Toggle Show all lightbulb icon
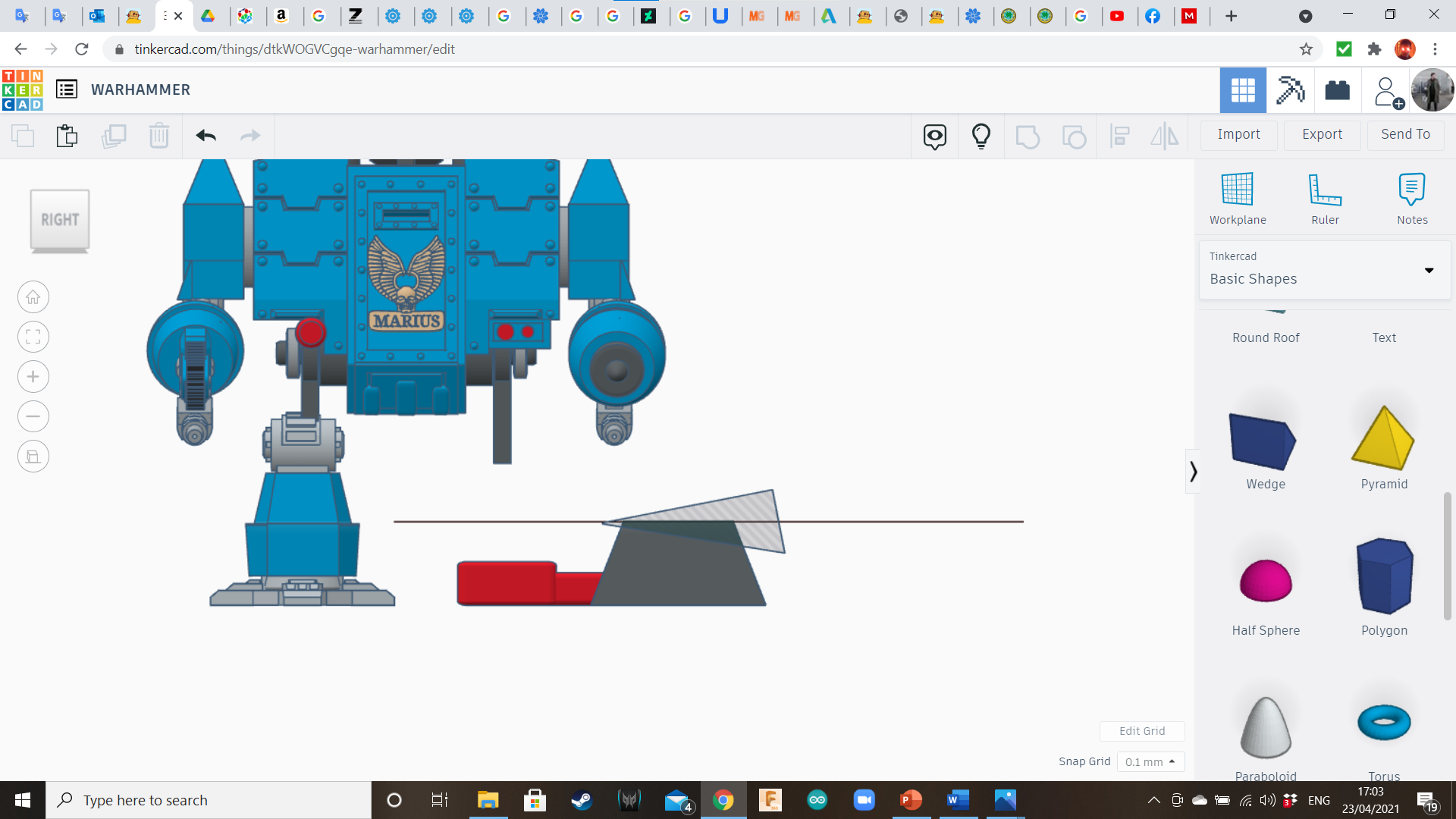The image size is (1456, 819). 981,136
